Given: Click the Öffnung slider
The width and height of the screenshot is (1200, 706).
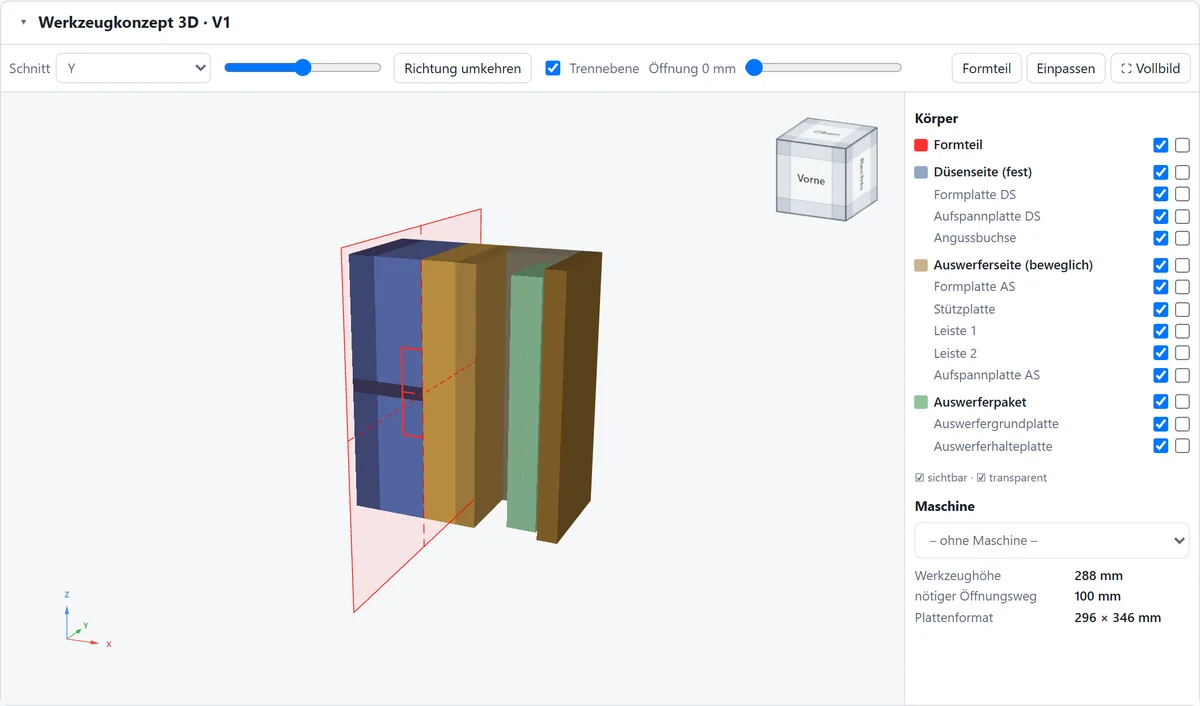Looking at the screenshot, I should [824, 68].
